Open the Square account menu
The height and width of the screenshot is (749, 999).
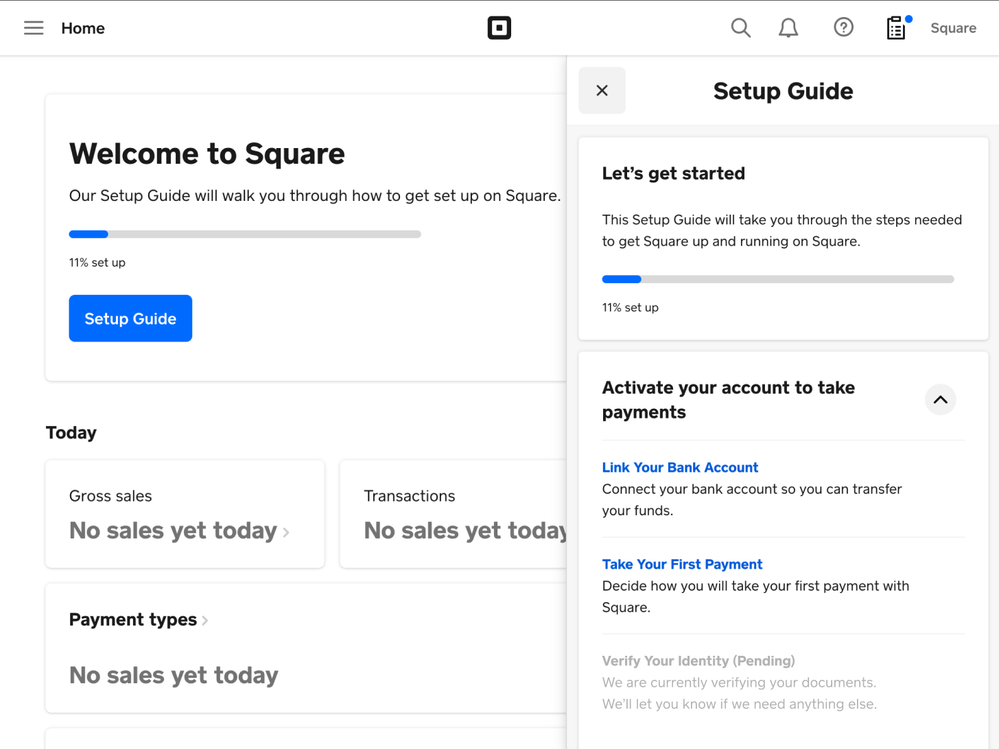(952, 28)
